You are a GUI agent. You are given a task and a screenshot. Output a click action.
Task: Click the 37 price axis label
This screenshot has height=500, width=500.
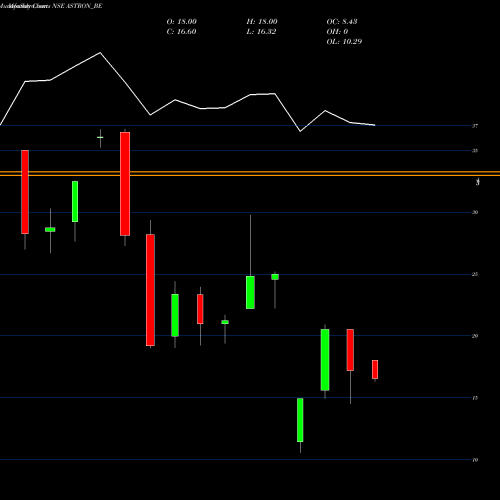coord(475,126)
